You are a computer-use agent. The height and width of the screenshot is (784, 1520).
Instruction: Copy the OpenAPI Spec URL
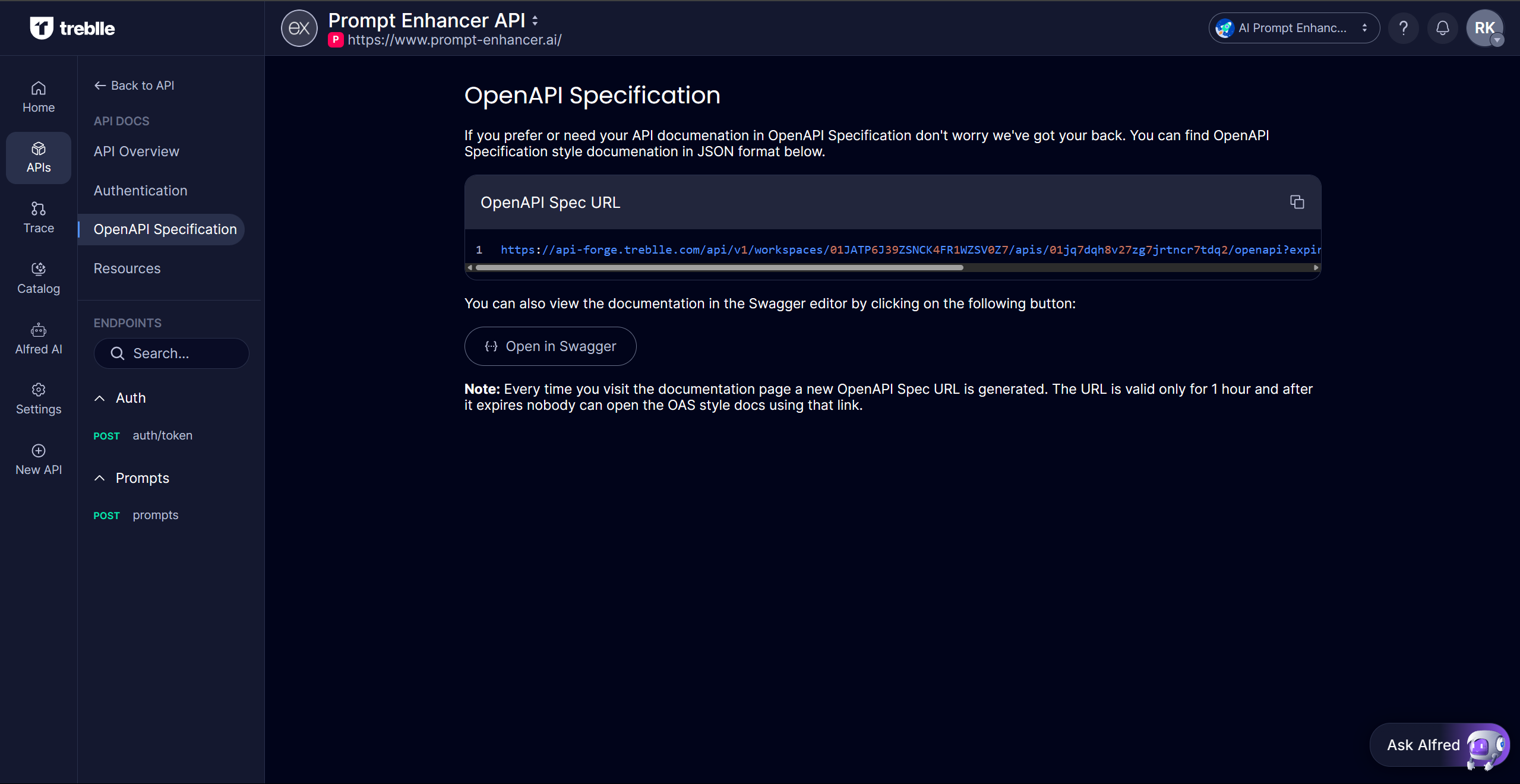coord(1297,202)
